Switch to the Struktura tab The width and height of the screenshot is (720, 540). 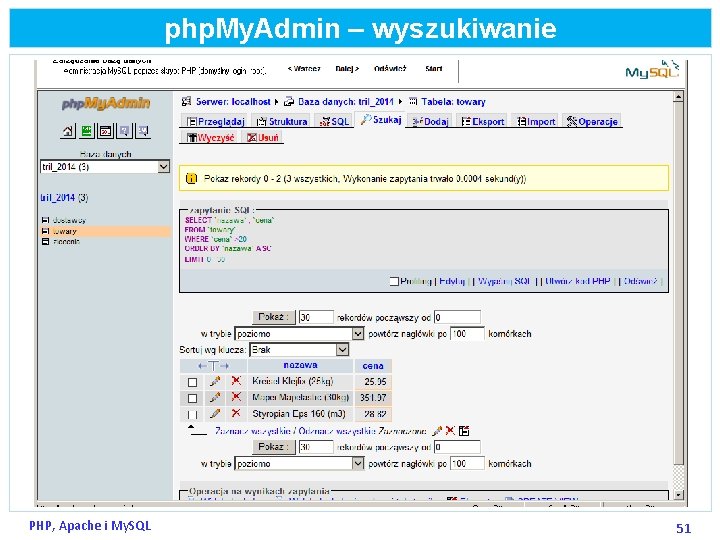coord(282,122)
